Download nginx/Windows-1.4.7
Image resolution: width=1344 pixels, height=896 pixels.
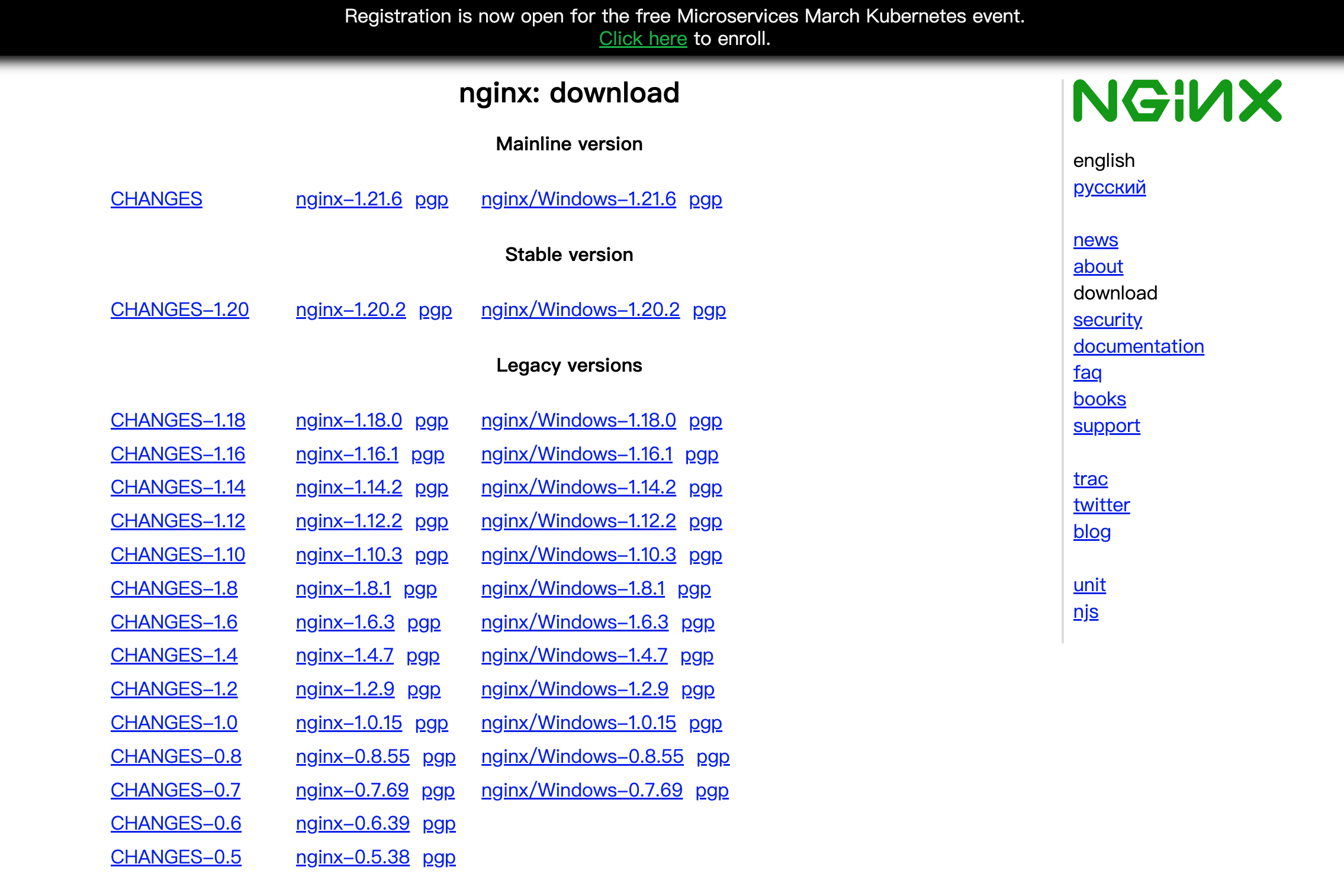click(574, 655)
